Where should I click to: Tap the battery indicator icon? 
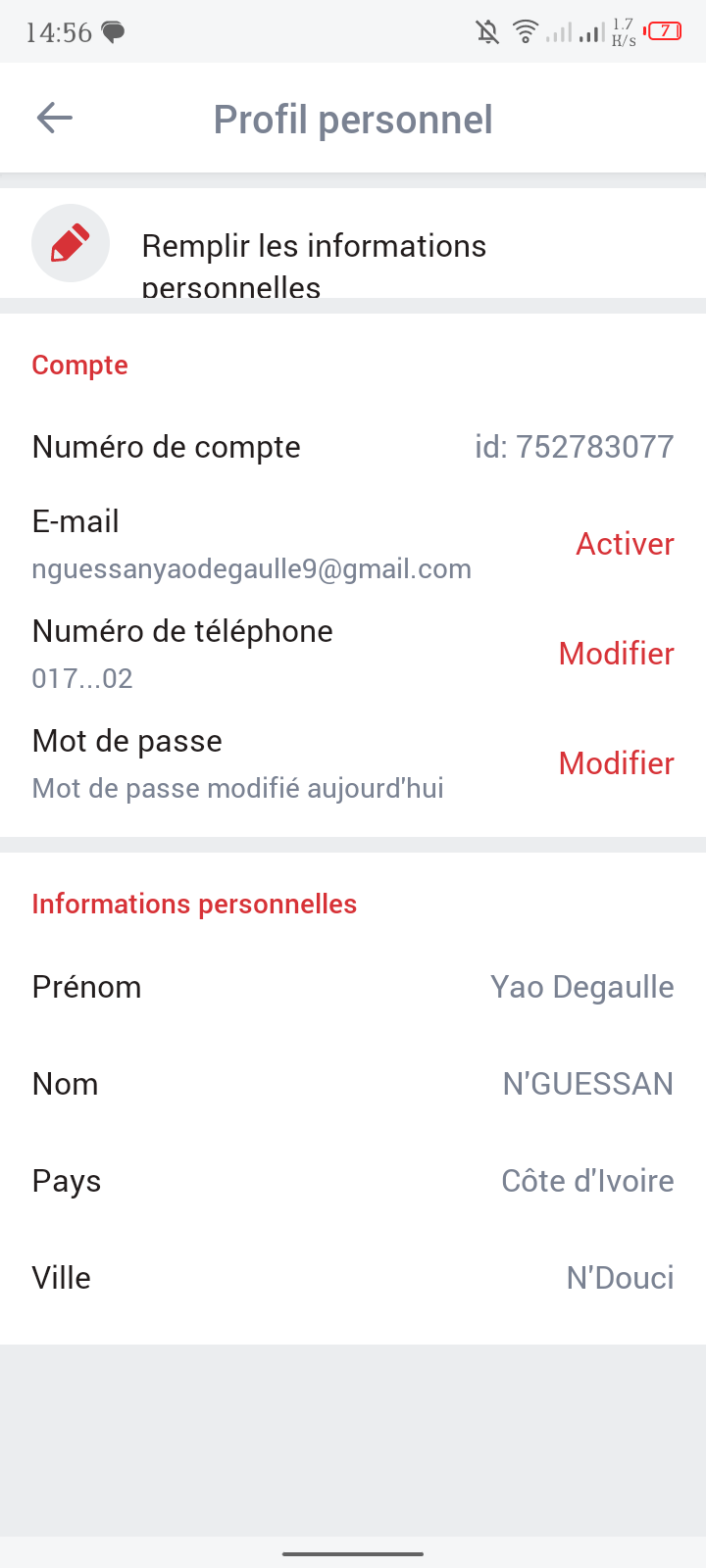coord(664,31)
